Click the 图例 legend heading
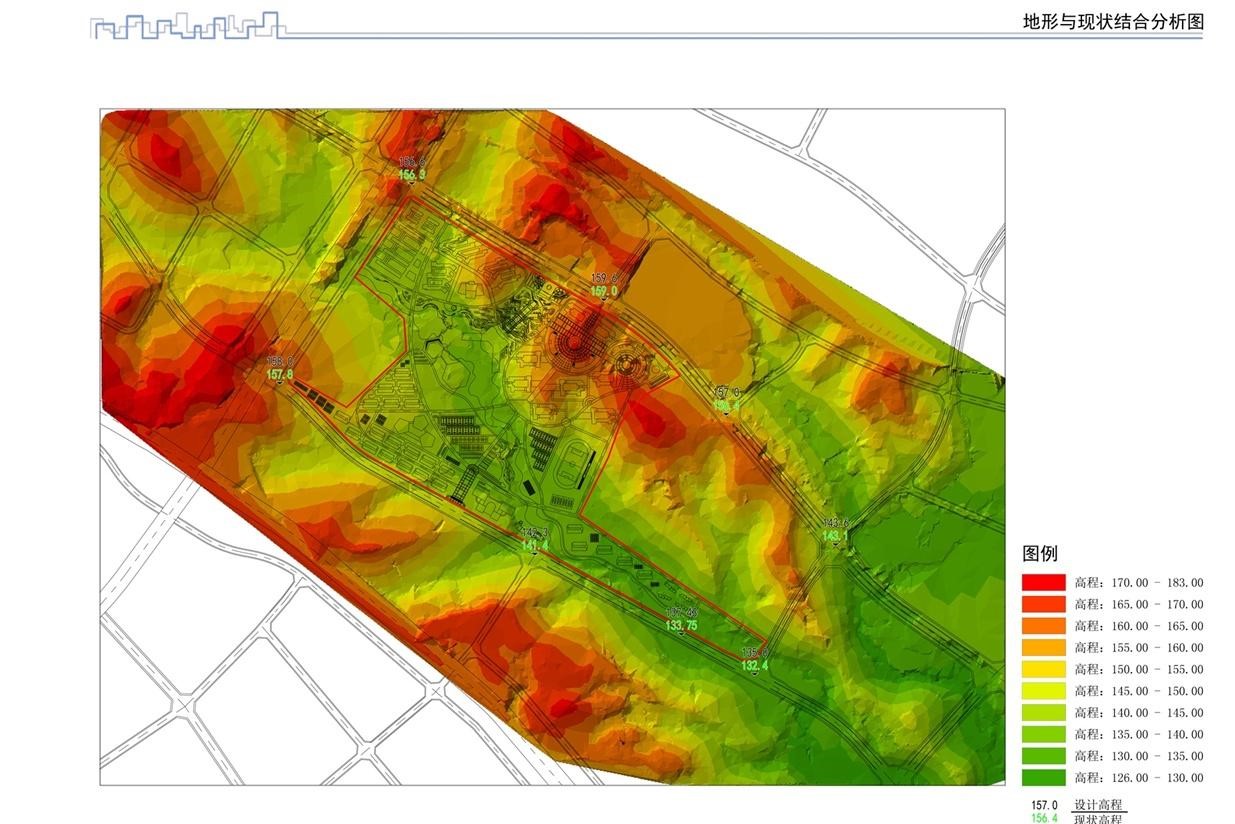Image resolution: width=1235 pixels, height=824 pixels. click(1039, 553)
